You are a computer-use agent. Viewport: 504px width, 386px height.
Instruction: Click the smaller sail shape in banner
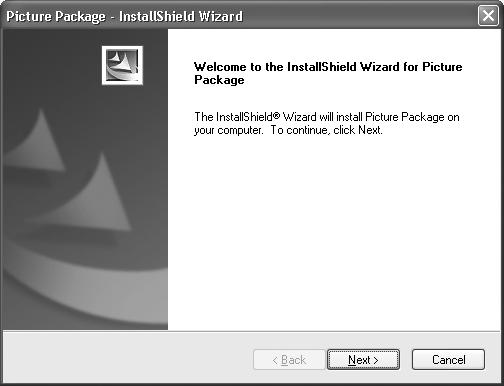pyautogui.click(x=38, y=142)
